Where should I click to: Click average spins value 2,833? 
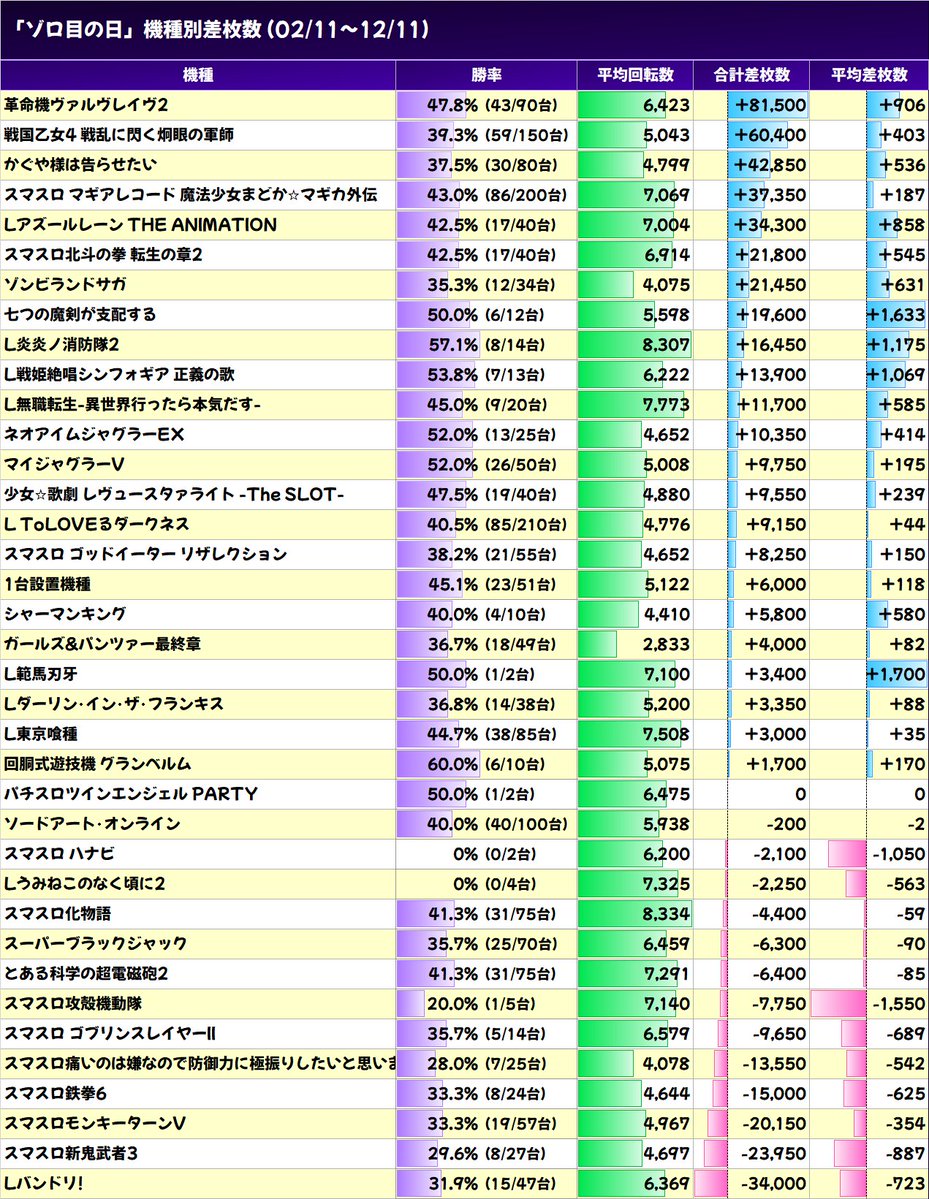(x=666, y=644)
